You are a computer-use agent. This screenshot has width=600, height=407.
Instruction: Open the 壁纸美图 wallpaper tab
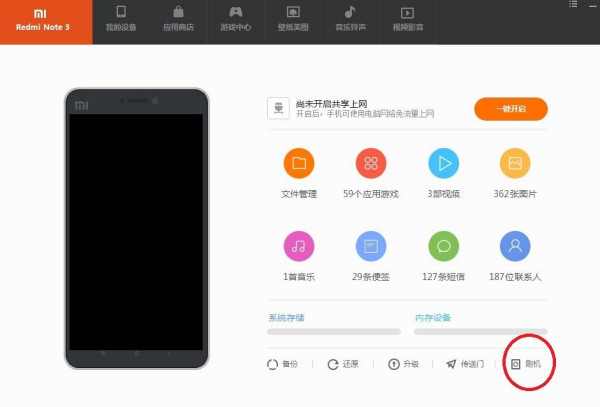tap(293, 19)
